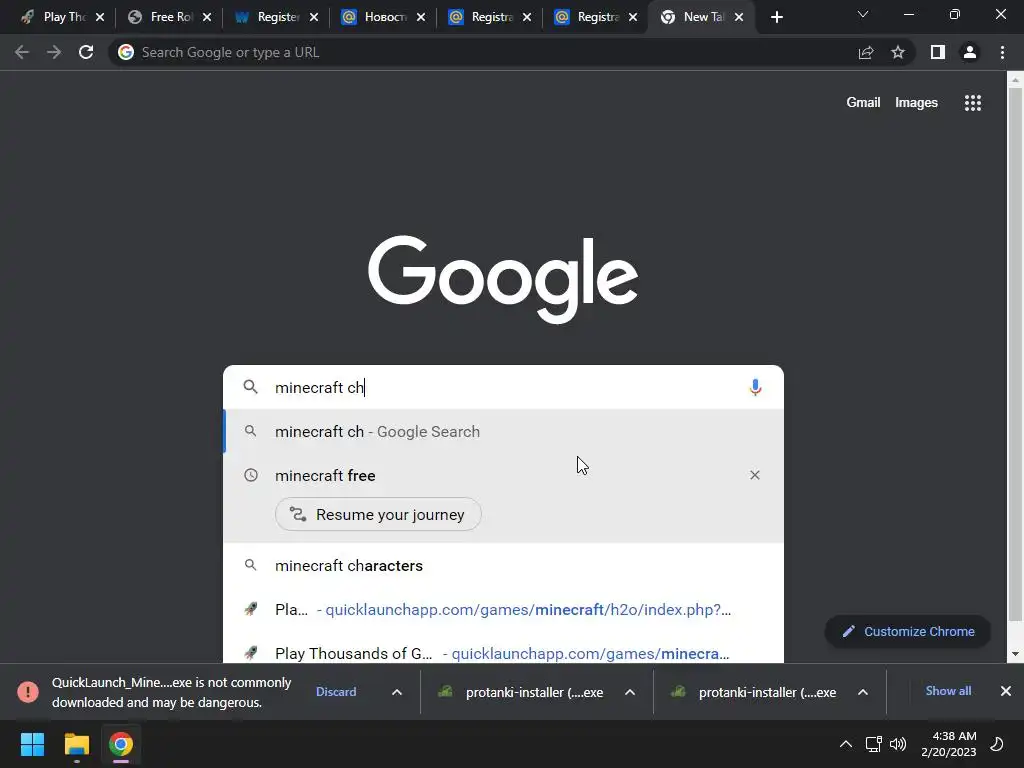Click the Google search input field

coord(503,387)
